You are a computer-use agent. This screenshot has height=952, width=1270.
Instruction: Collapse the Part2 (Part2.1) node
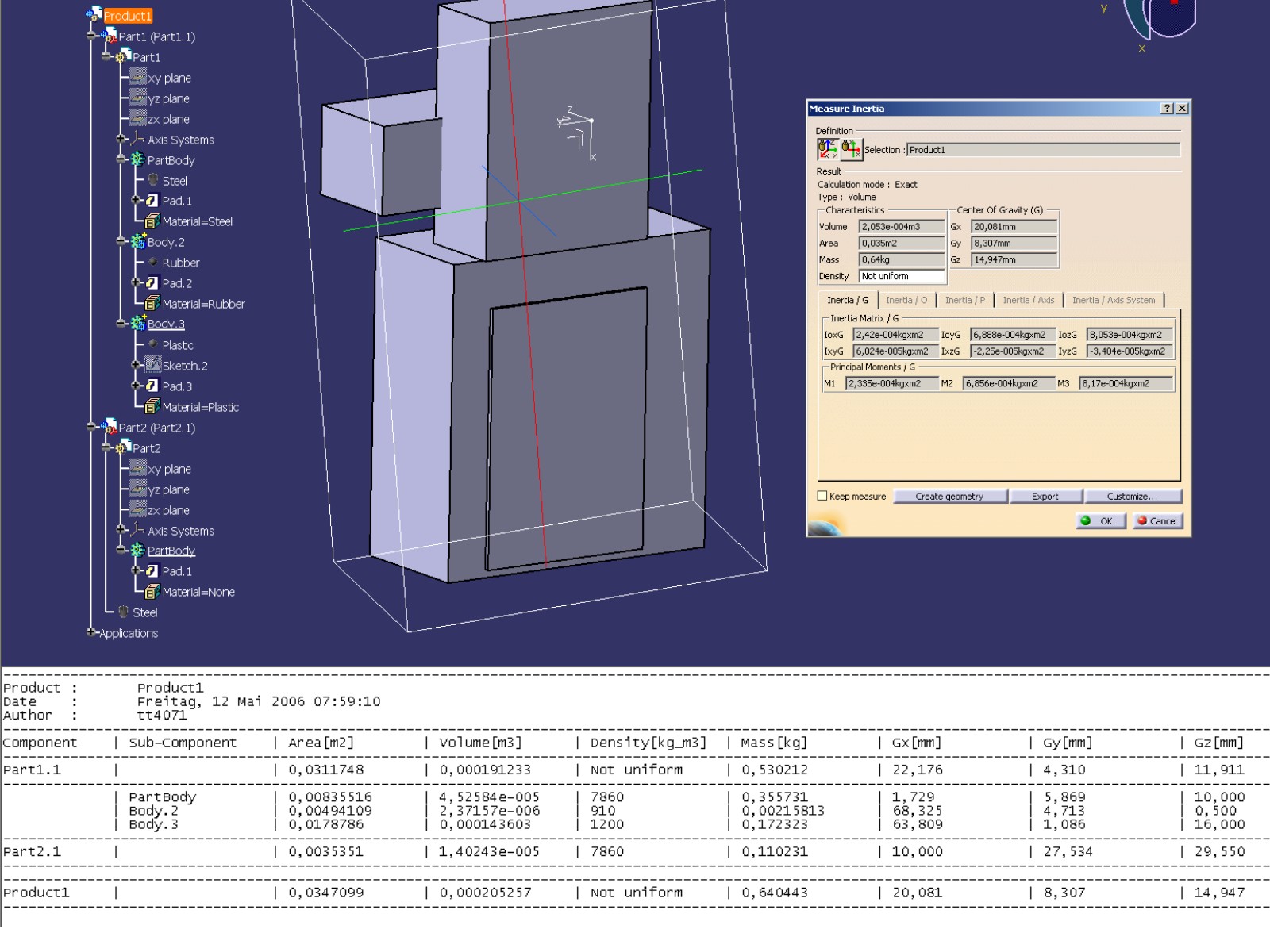pyautogui.click(x=91, y=427)
